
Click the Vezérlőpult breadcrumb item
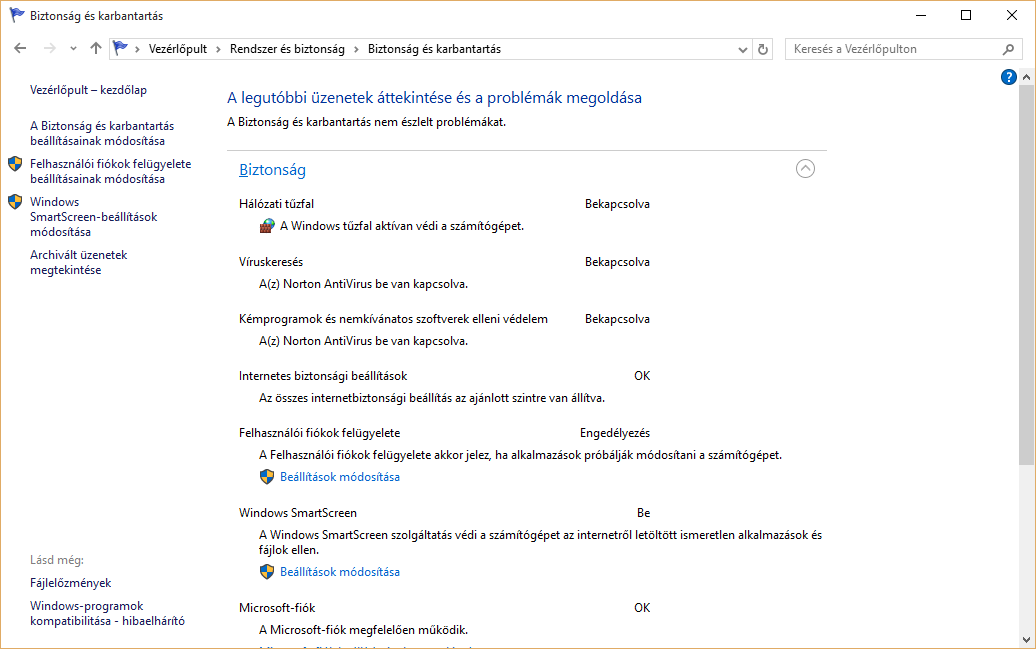[177, 49]
